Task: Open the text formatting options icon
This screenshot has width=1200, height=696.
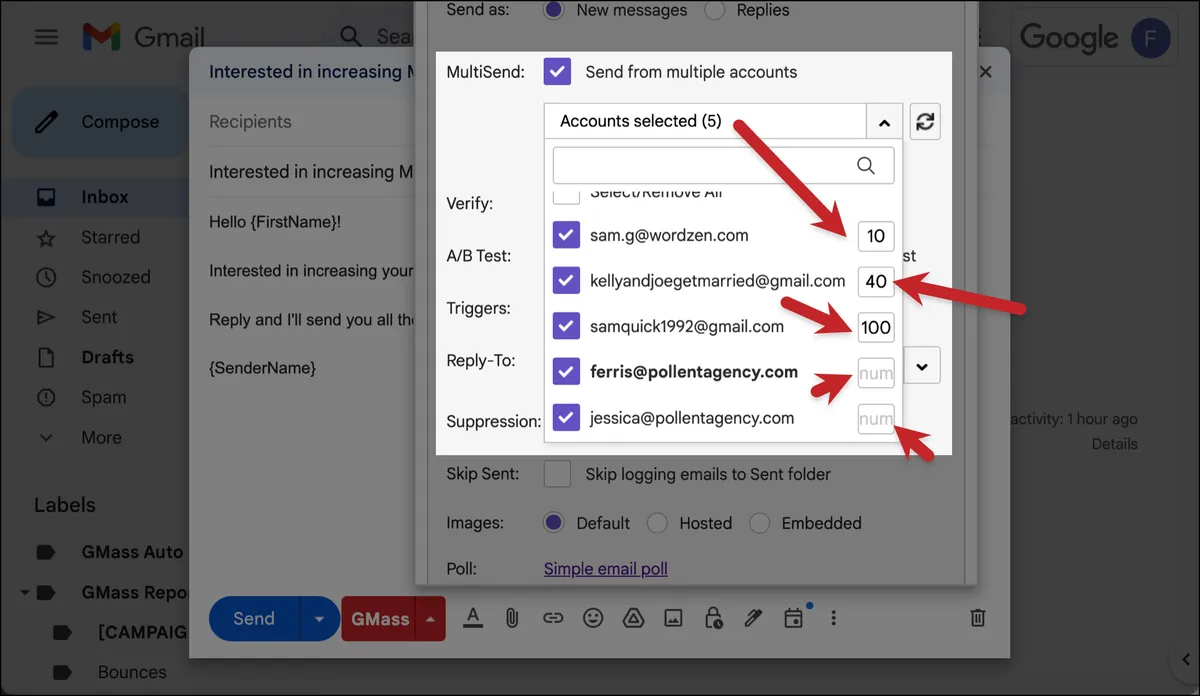Action: pos(474,618)
